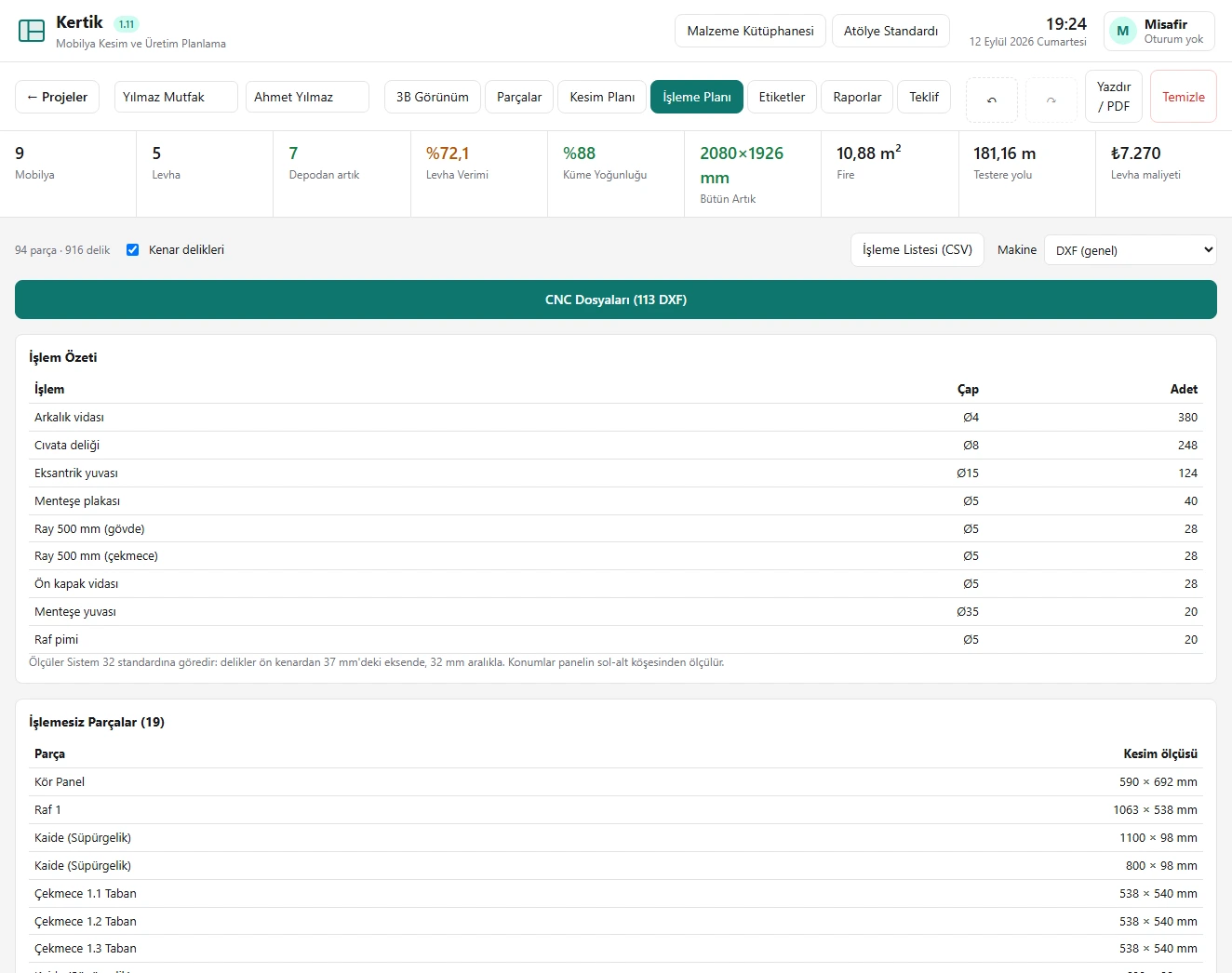The width and height of the screenshot is (1232, 973).
Task: Click the Kertik app logo icon
Action: pos(32,31)
